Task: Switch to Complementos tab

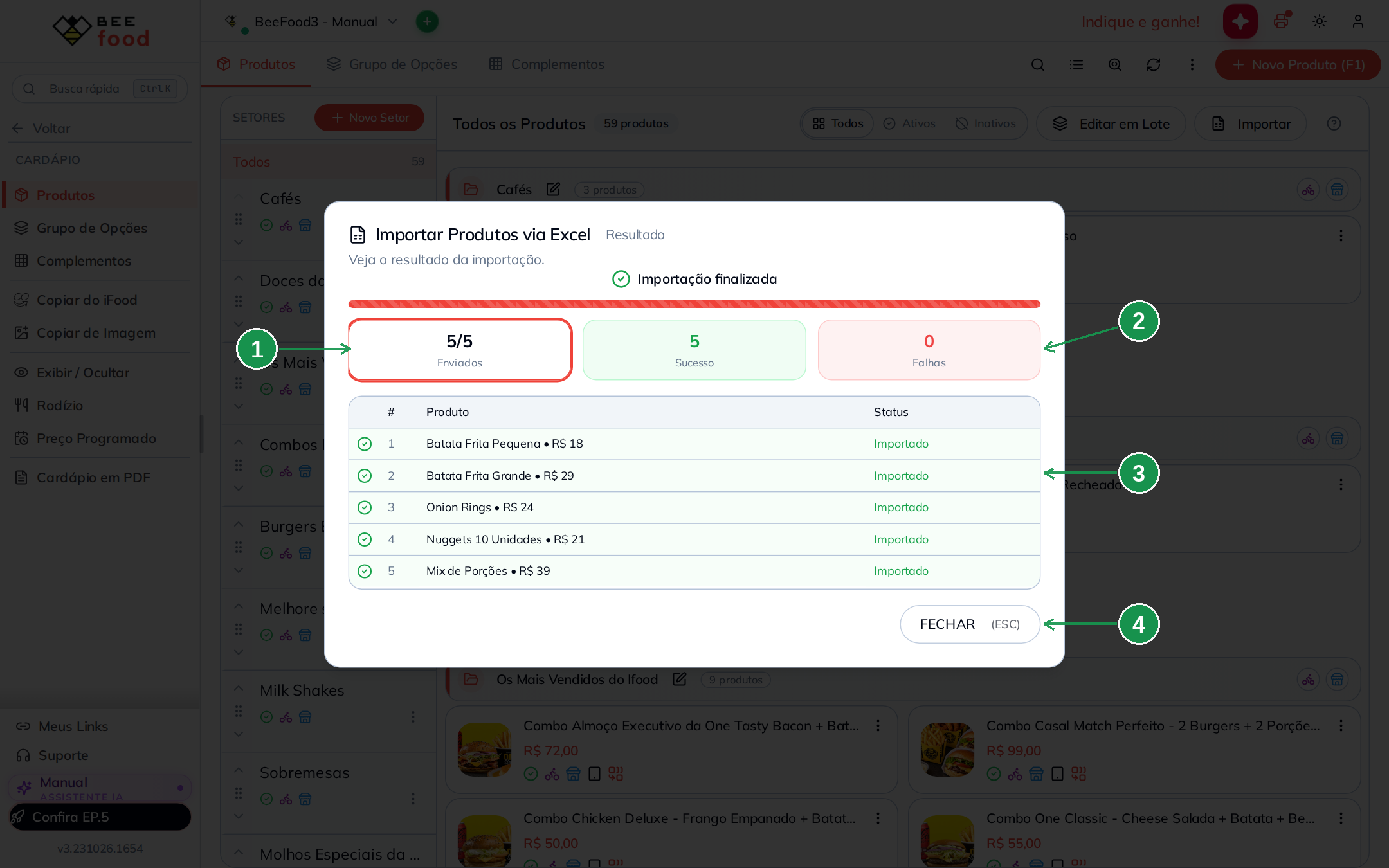Action: click(547, 64)
